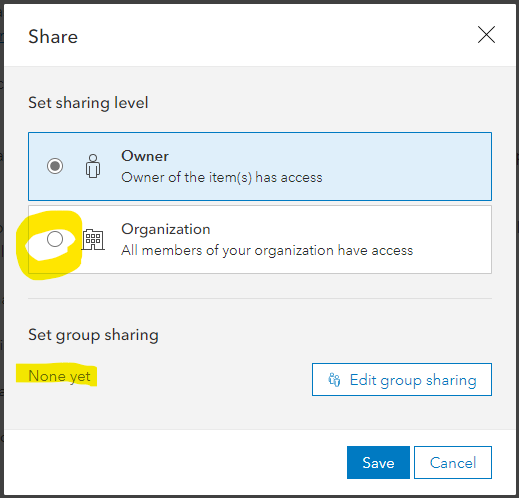The width and height of the screenshot is (519, 498).
Task: Click 'All members of your organization have access'
Action: tap(267, 250)
